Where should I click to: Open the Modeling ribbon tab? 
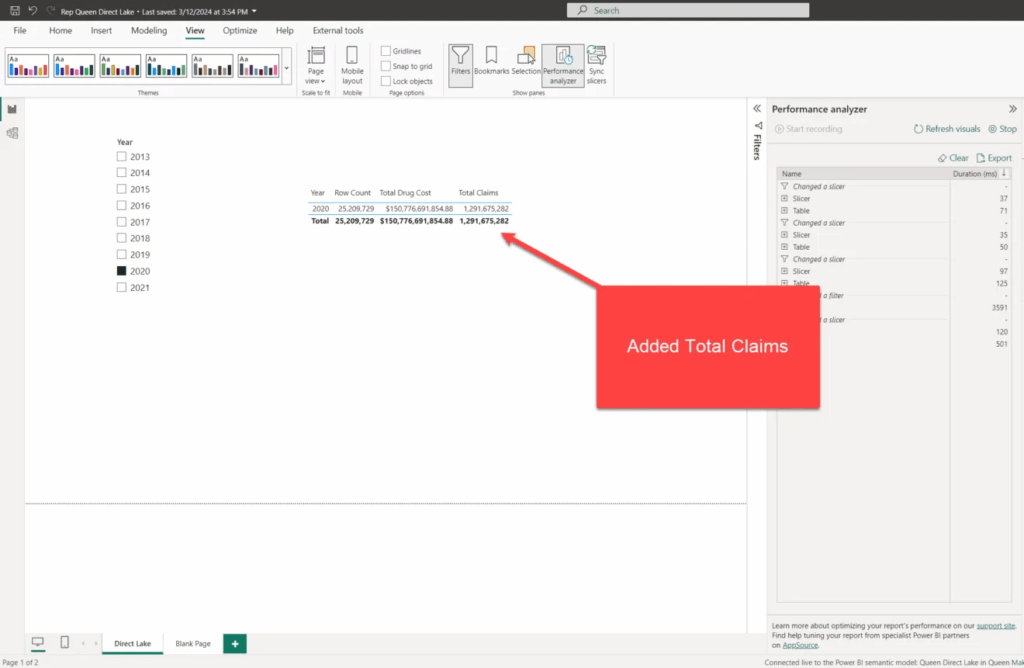pos(149,31)
